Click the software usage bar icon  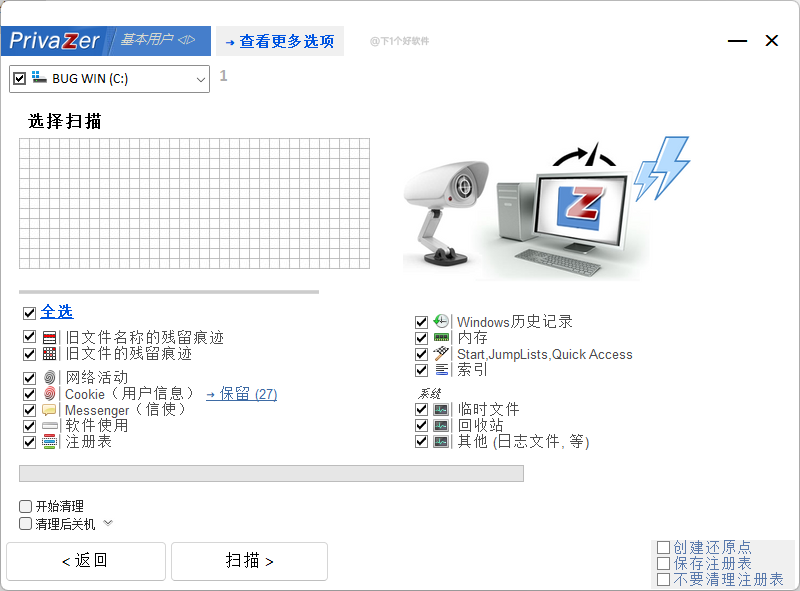50,426
